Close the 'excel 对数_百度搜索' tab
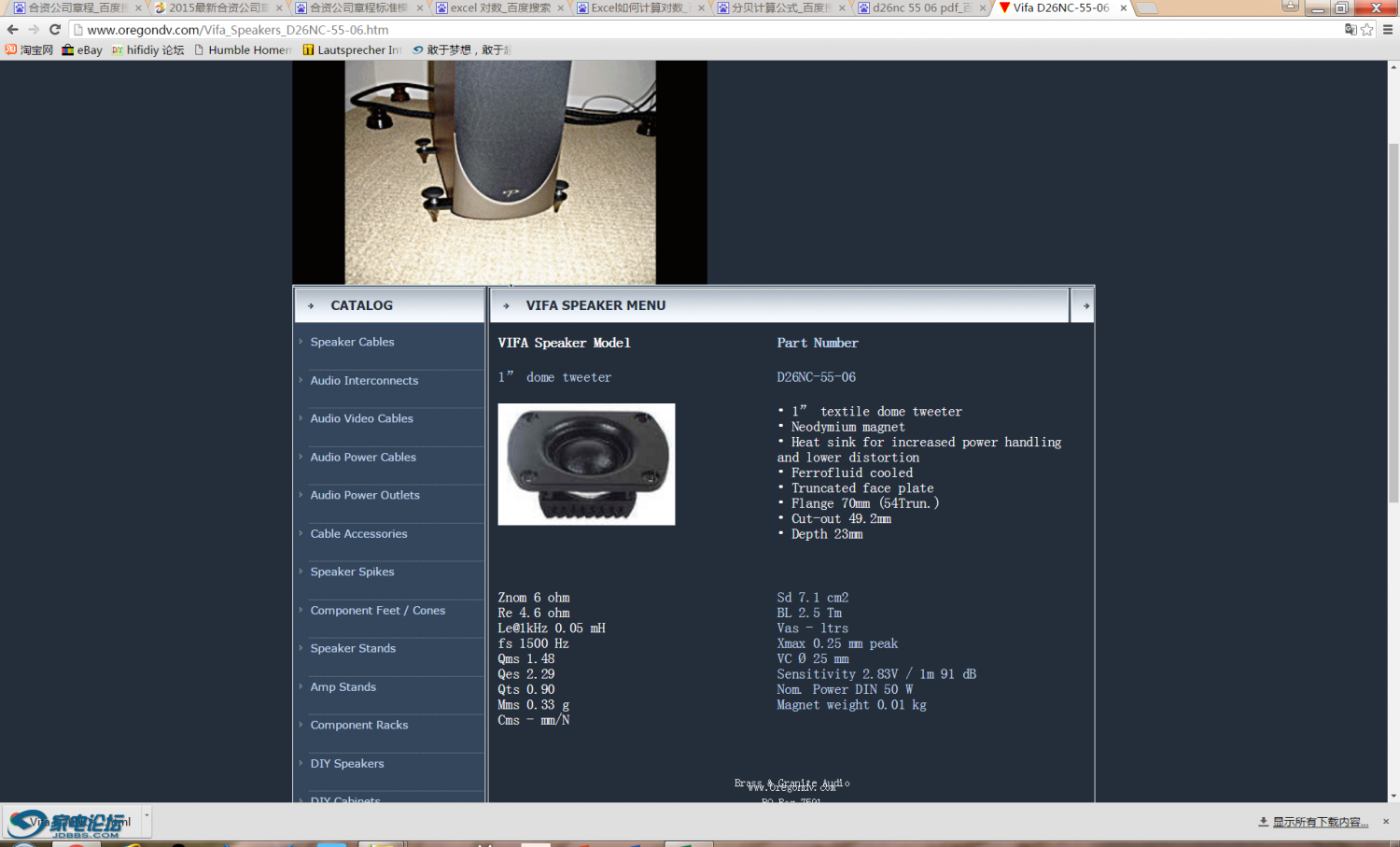This screenshot has width=1400, height=847. 561,7
